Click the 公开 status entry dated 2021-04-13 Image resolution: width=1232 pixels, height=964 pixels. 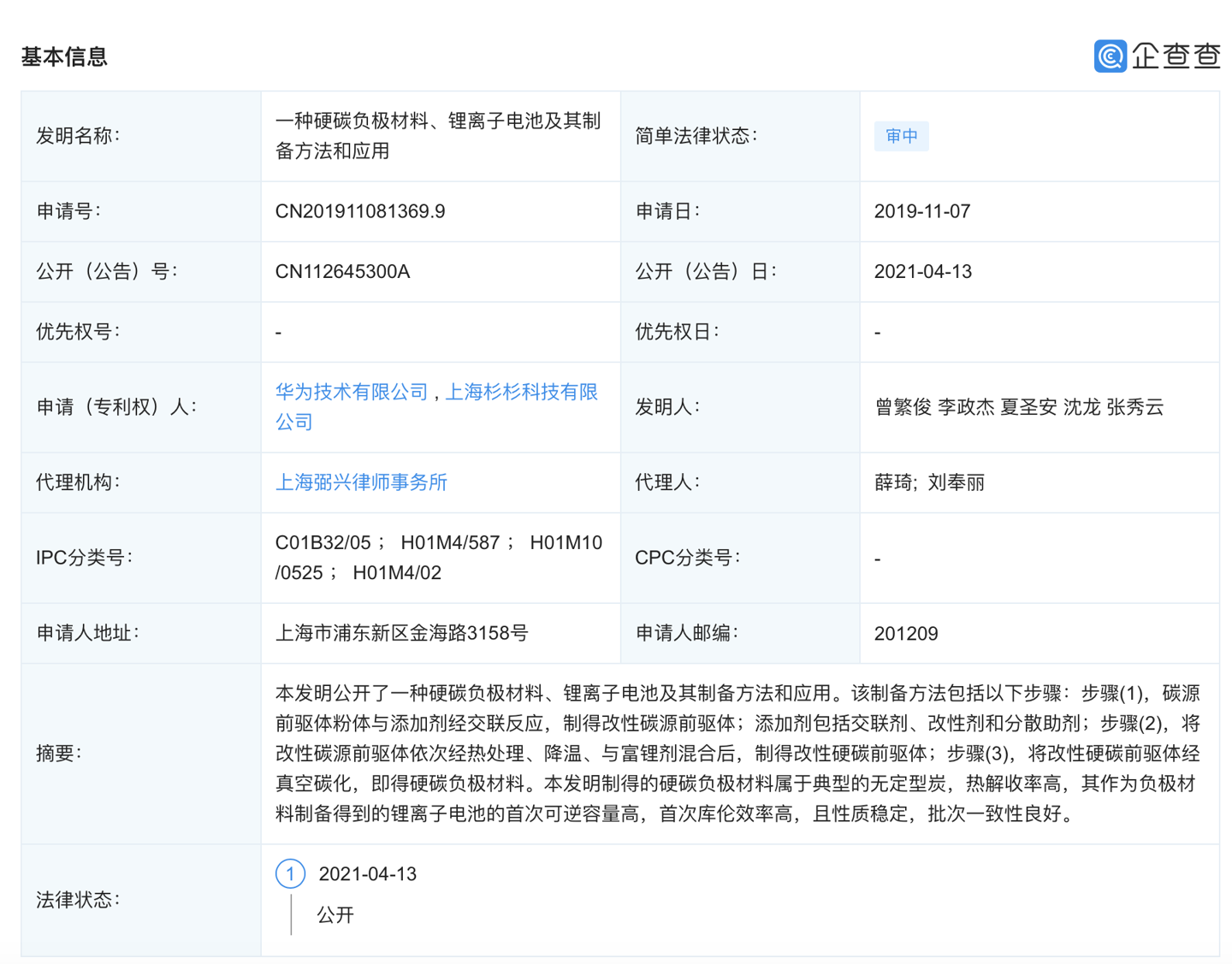point(335,915)
